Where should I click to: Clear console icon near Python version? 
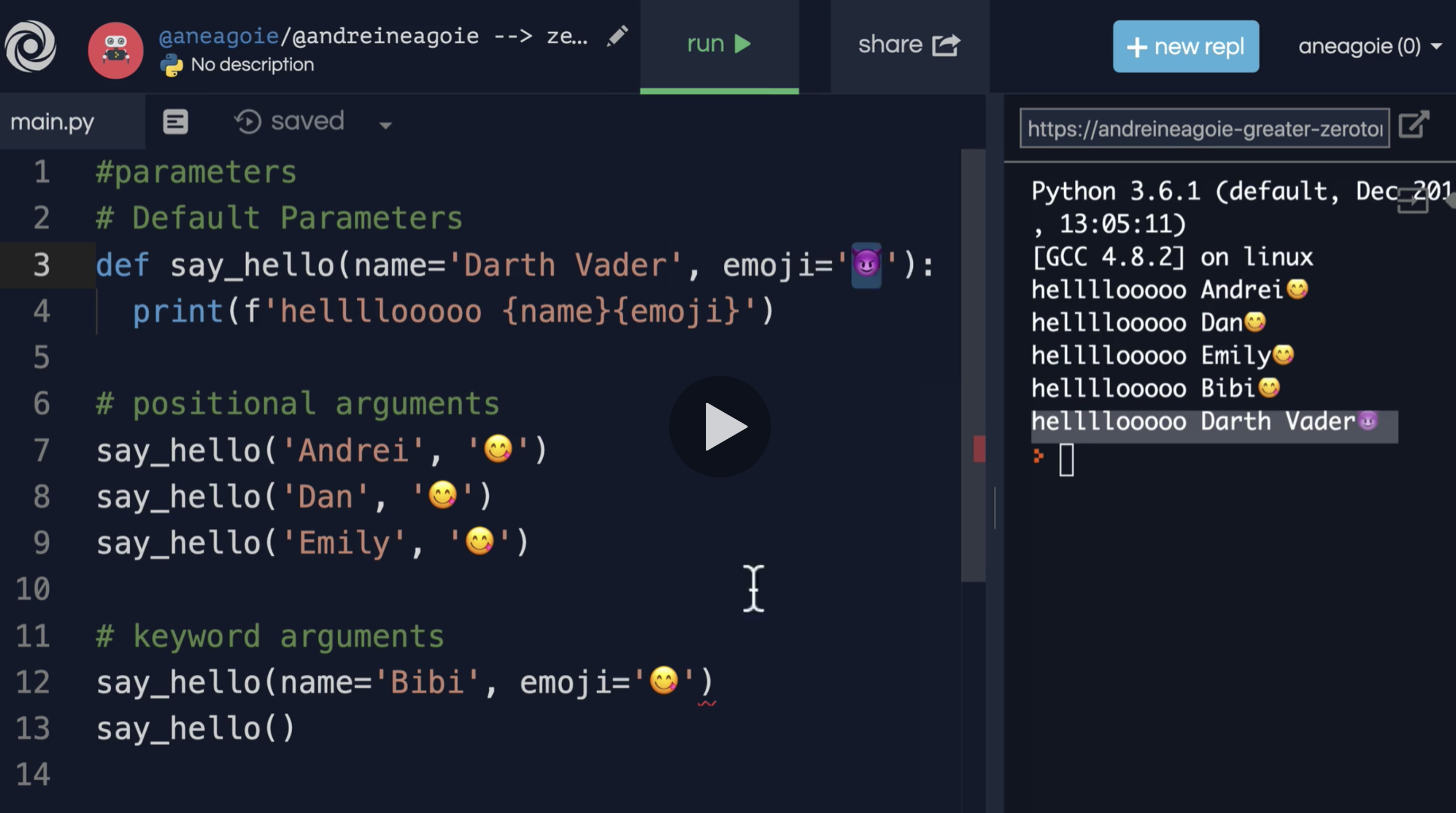(x=1413, y=201)
